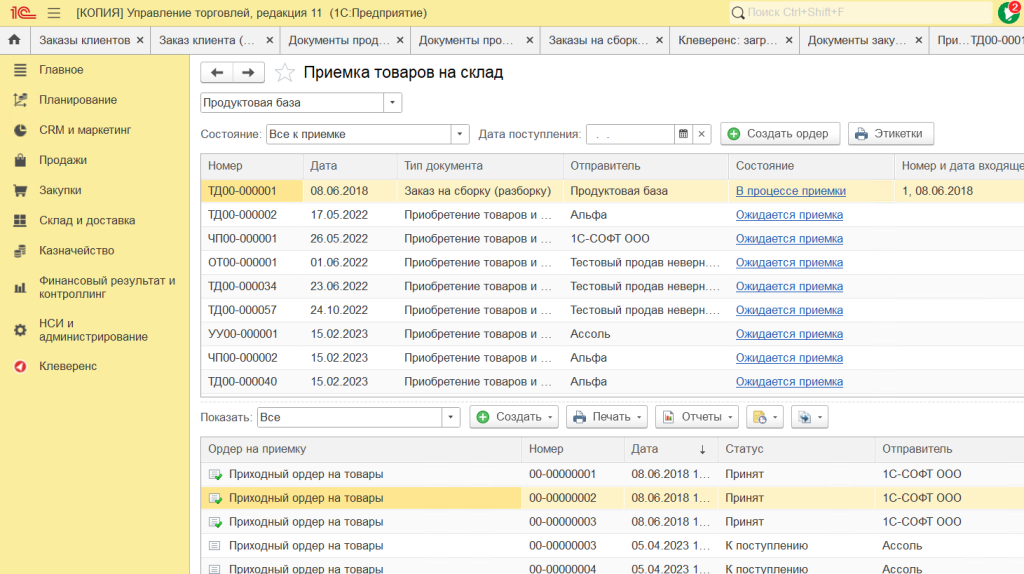The image size is (1024, 574).
Task: Switch to Заказы клиентов tab
Action: [85, 40]
